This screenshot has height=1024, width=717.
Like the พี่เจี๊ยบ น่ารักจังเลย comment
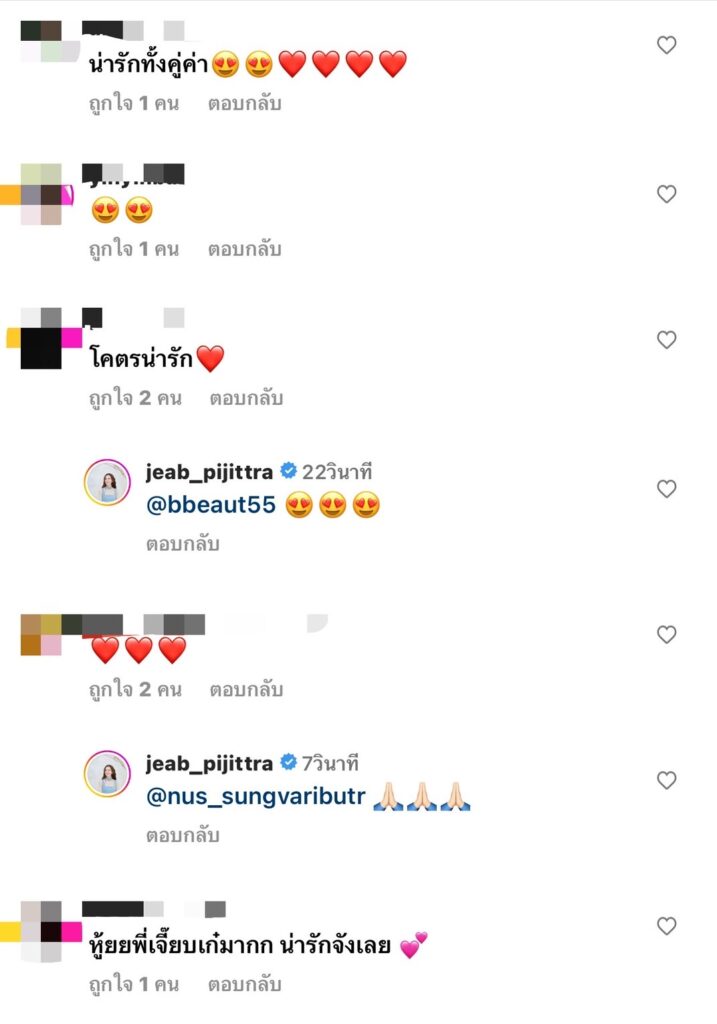(x=666, y=925)
